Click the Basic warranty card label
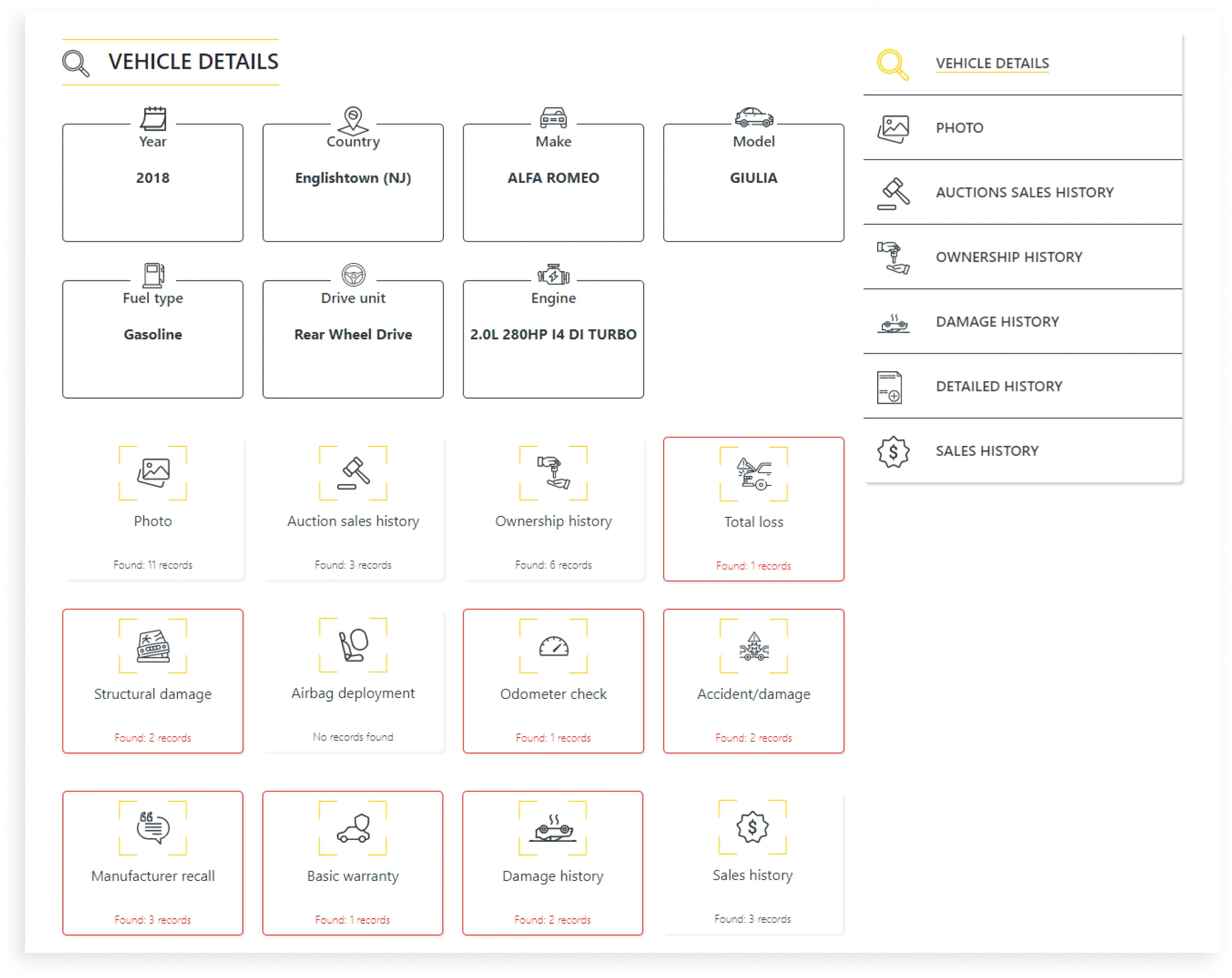1232x978 pixels. point(353,876)
